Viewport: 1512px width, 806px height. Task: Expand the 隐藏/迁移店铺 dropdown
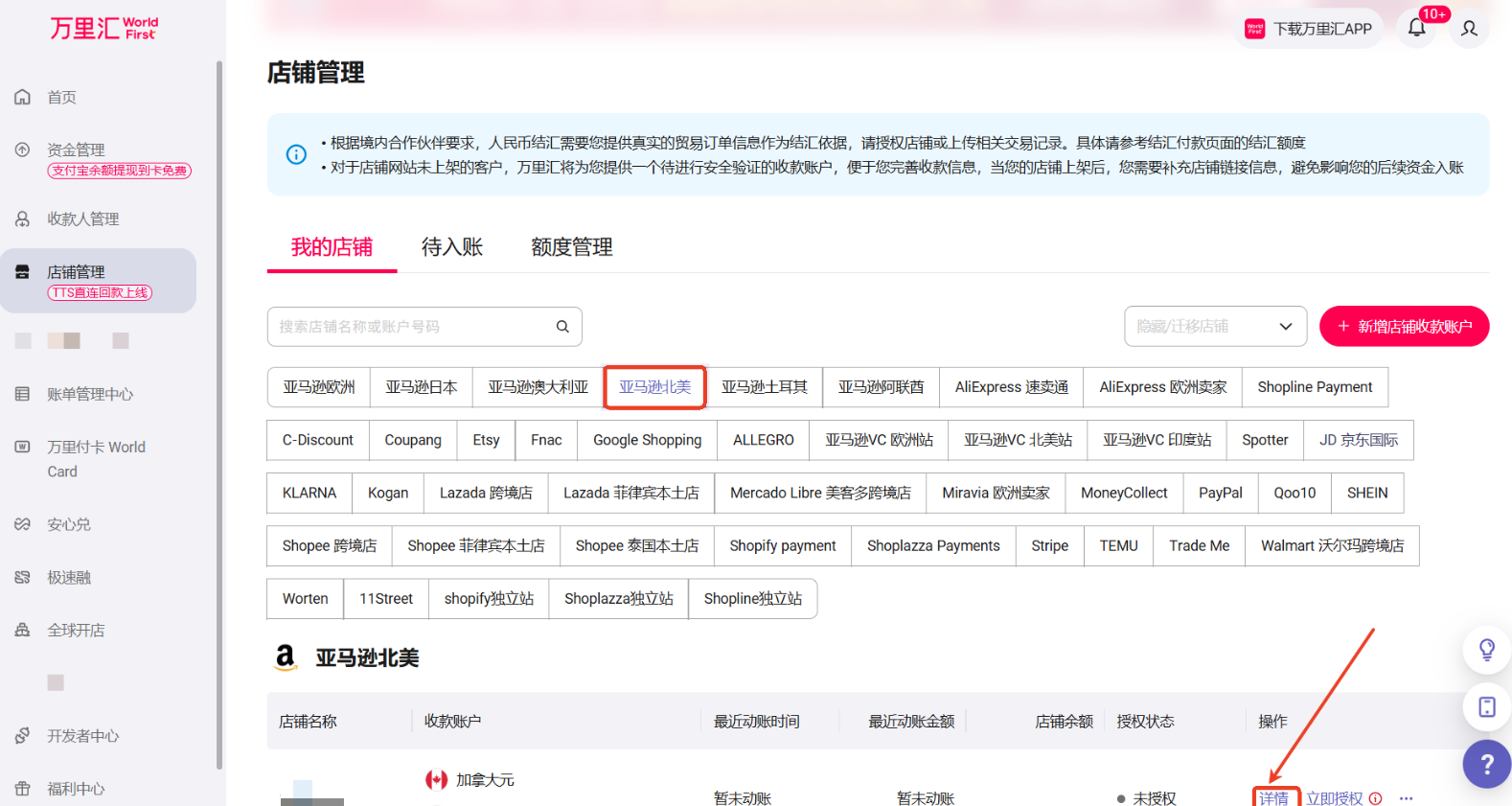pos(1215,327)
